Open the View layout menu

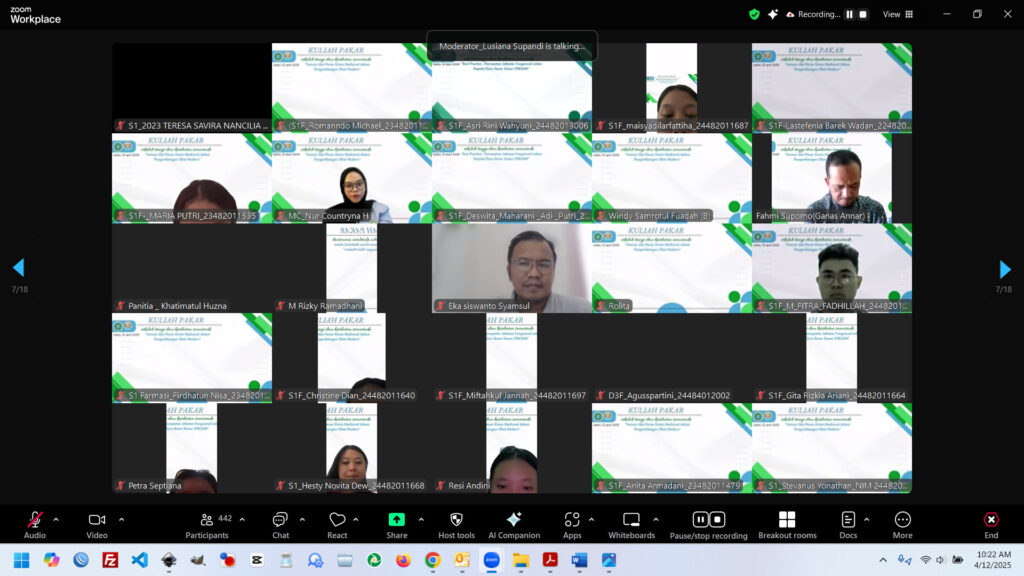tap(896, 14)
